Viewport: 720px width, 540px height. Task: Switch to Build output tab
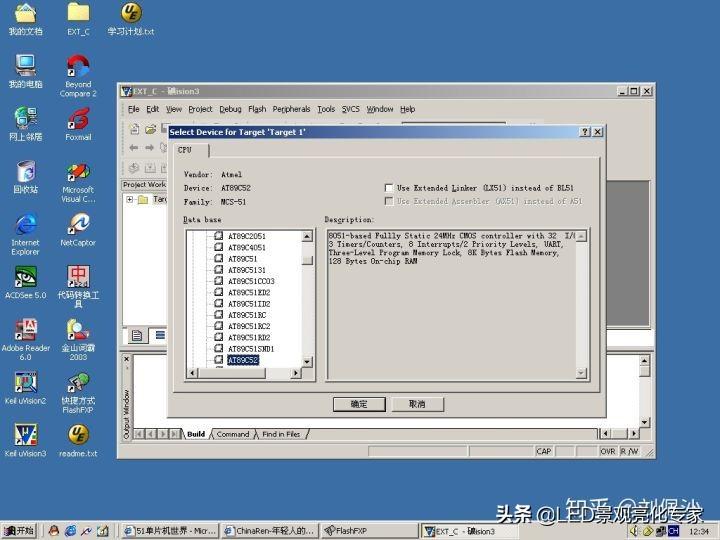(x=196, y=434)
